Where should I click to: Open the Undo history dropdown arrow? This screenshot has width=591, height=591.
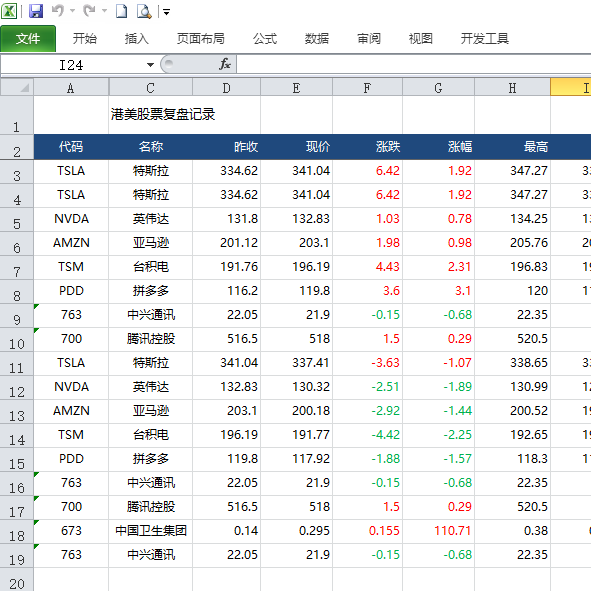pos(72,11)
